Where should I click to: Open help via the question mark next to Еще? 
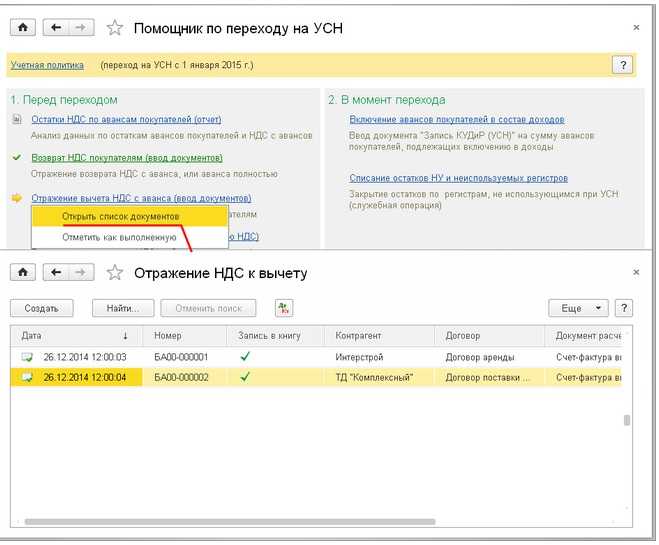tap(624, 308)
